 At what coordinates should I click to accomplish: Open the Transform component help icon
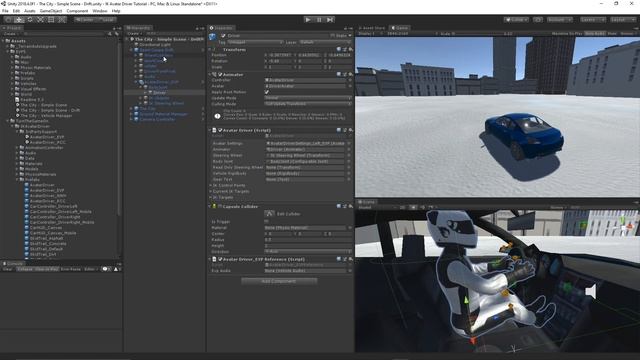tap(339, 49)
